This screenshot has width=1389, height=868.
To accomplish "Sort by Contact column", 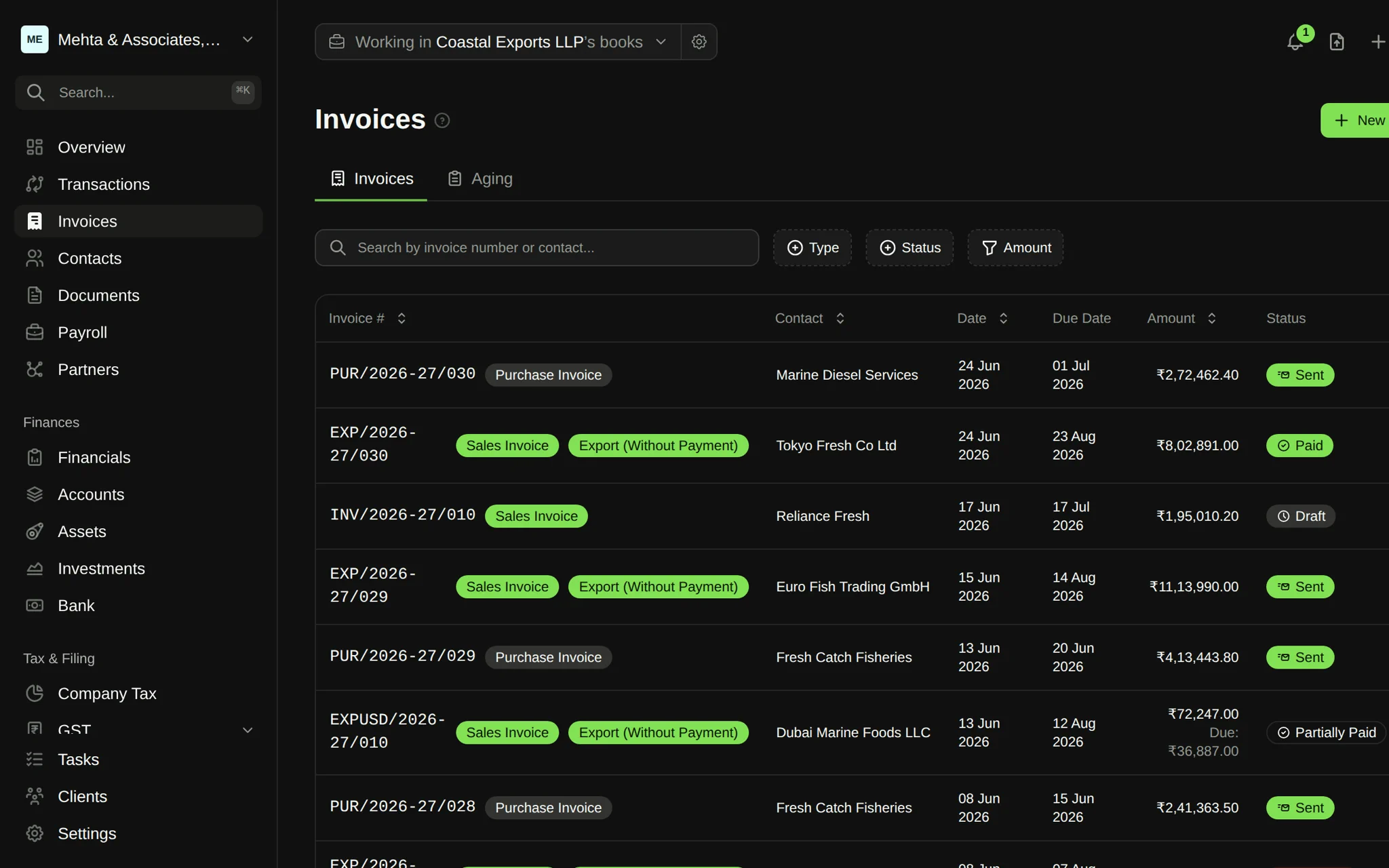I will tap(810, 318).
